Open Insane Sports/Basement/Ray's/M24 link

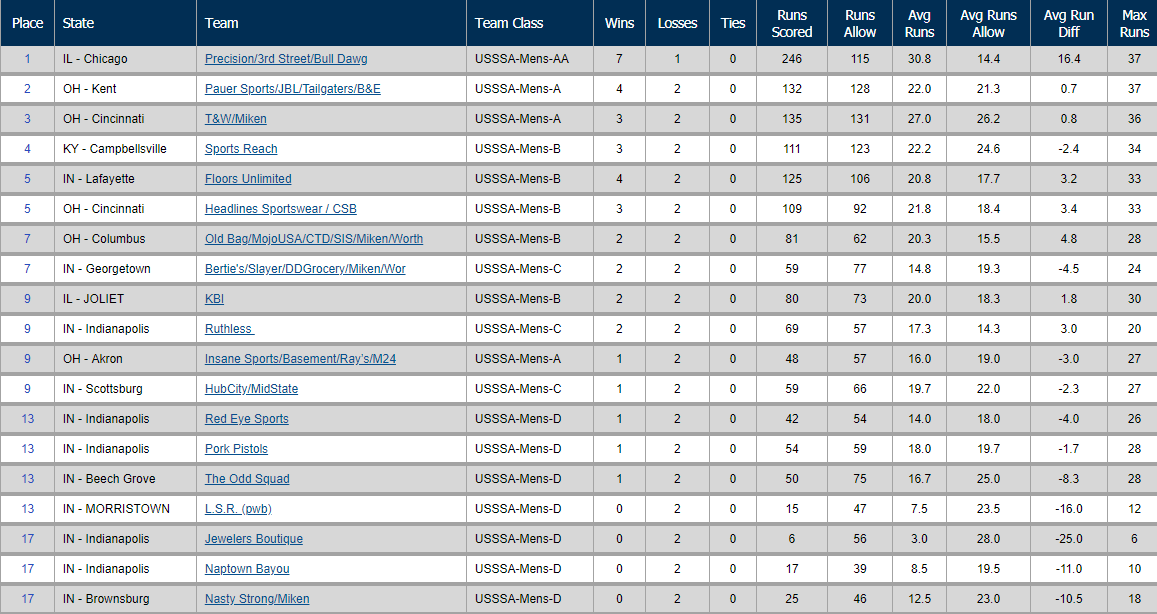(300, 359)
